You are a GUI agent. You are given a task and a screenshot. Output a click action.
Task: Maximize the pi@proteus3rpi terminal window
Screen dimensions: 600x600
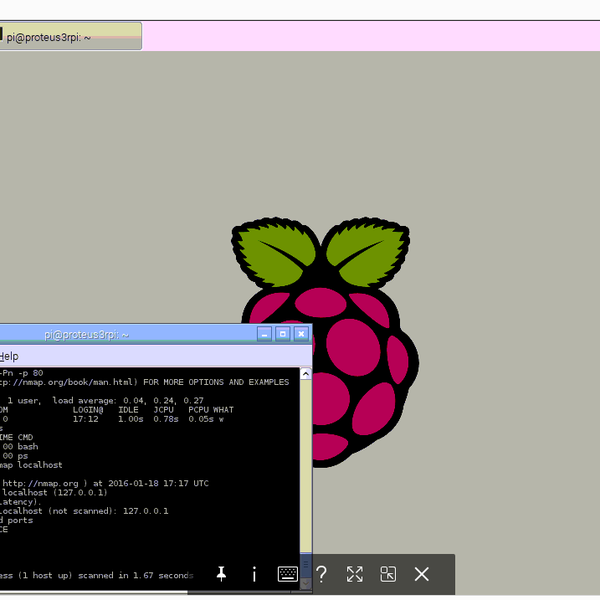click(x=282, y=334)
